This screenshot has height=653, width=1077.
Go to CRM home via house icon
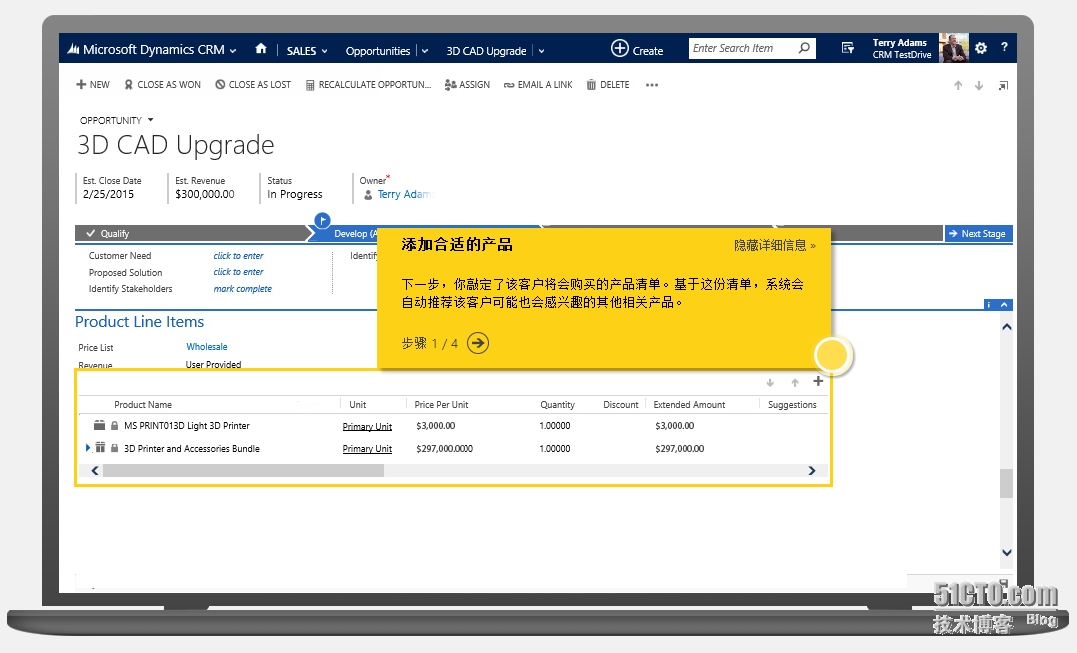pyautogui.click(x=260, y=49)
